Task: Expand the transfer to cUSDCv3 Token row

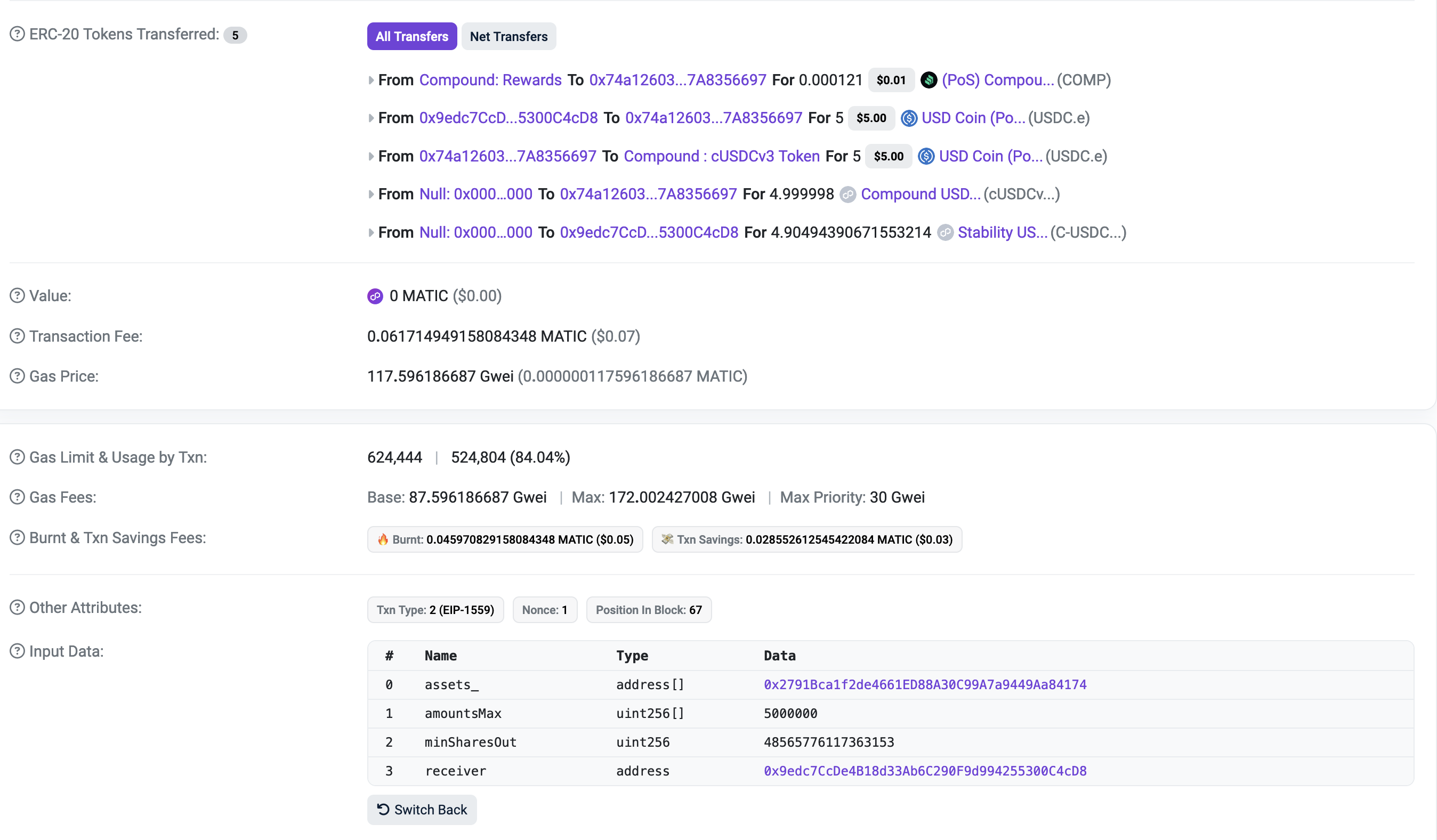Action: [x=371, y=156]
